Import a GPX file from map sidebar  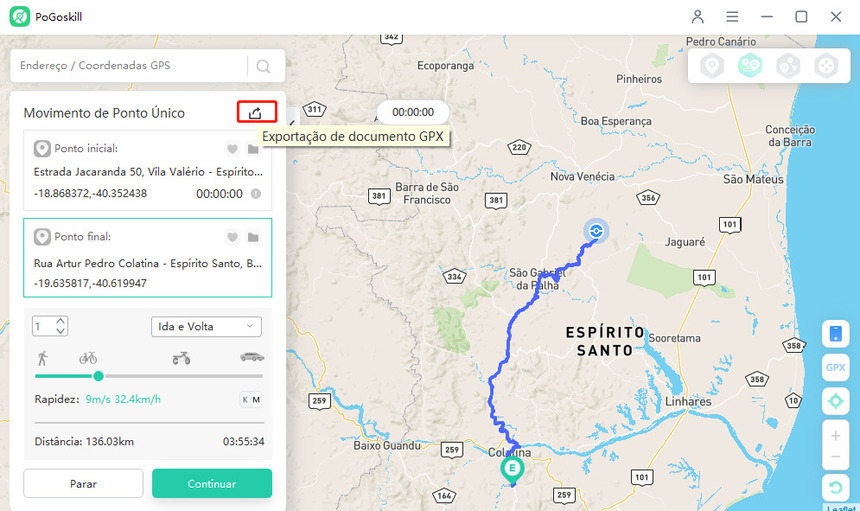835,367
